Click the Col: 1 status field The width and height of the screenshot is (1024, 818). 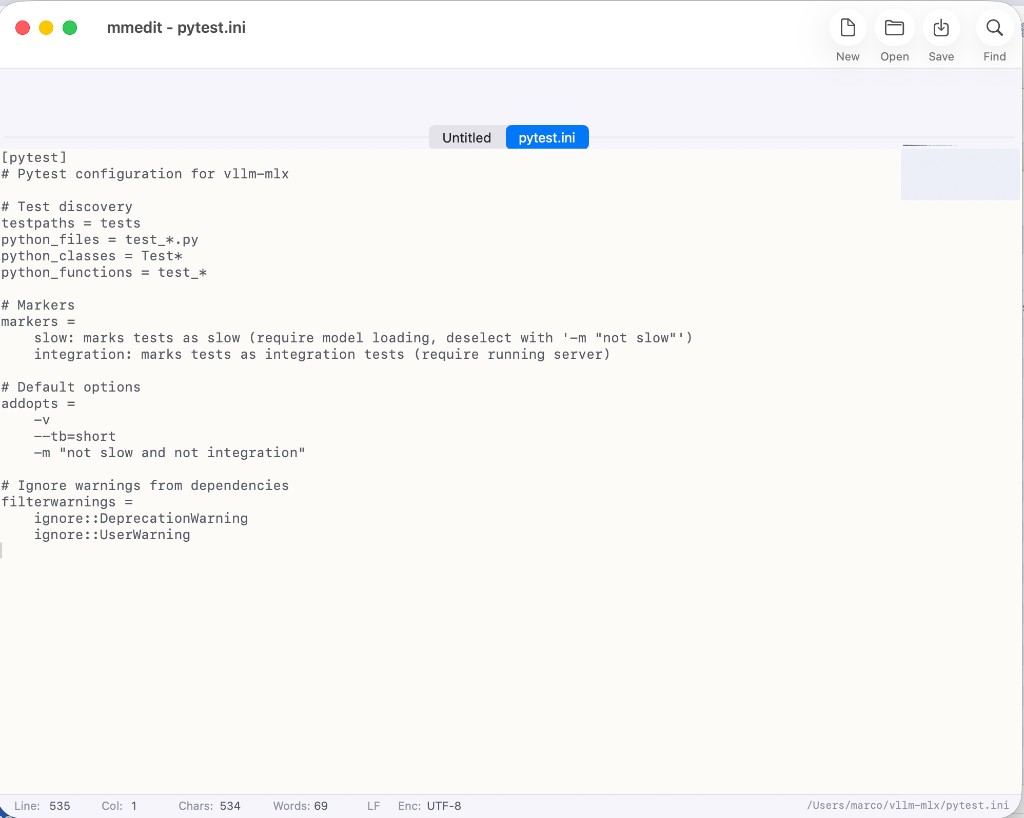pyautogui.click(x=118, y=805)
